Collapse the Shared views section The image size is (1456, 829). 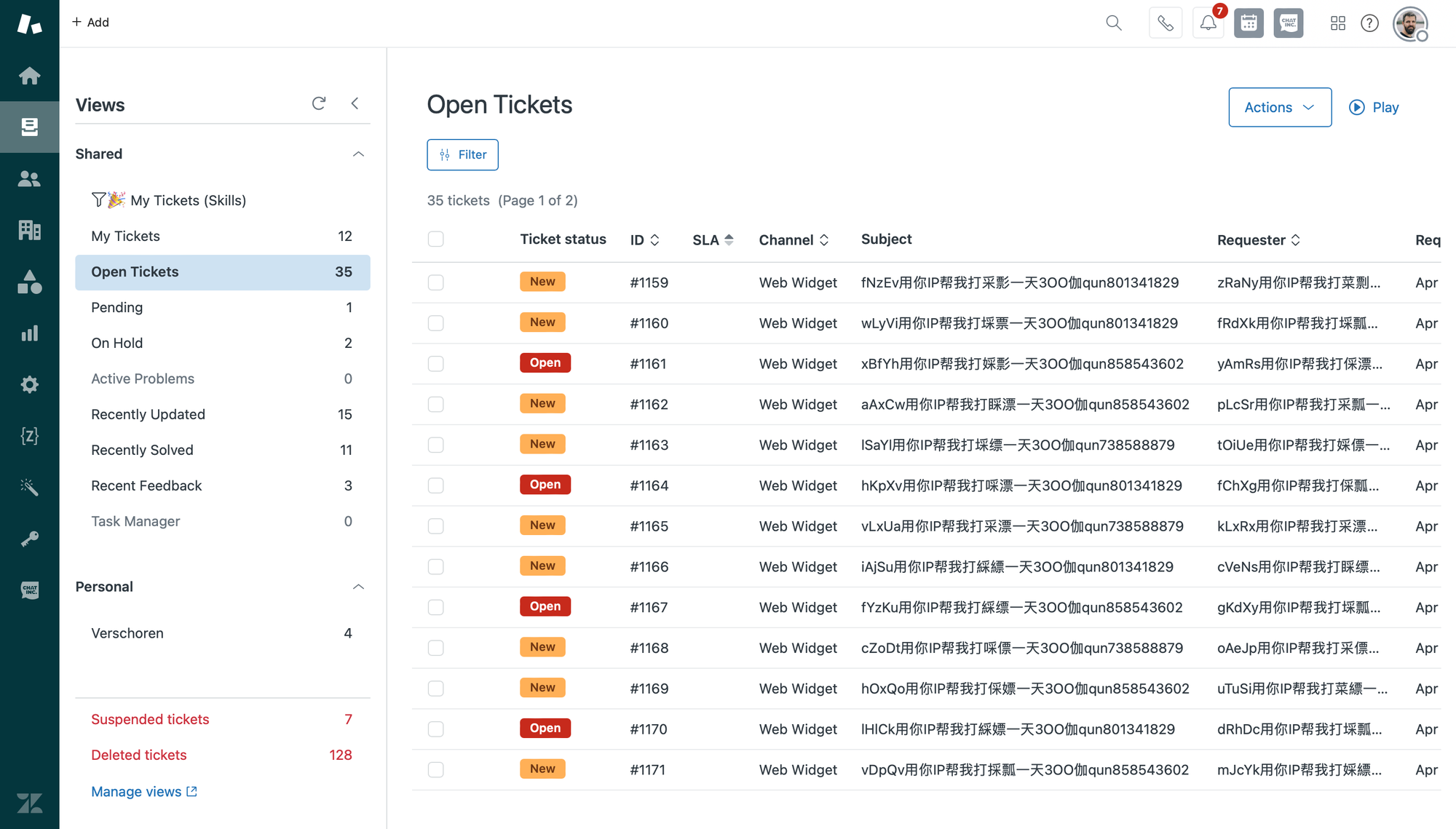(x=358, y=154)
